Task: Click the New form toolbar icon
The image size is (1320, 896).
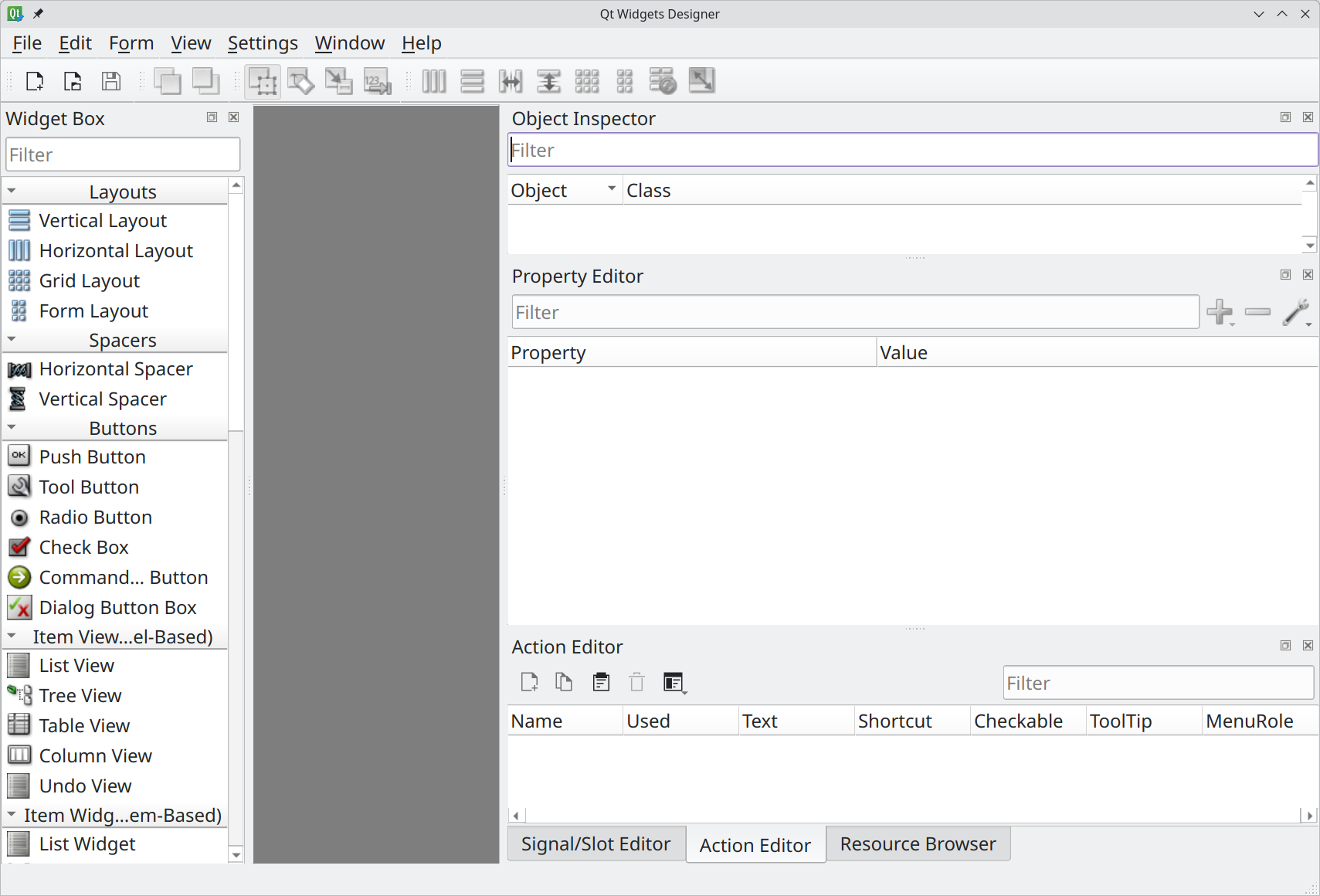Action: pos(35,81)
